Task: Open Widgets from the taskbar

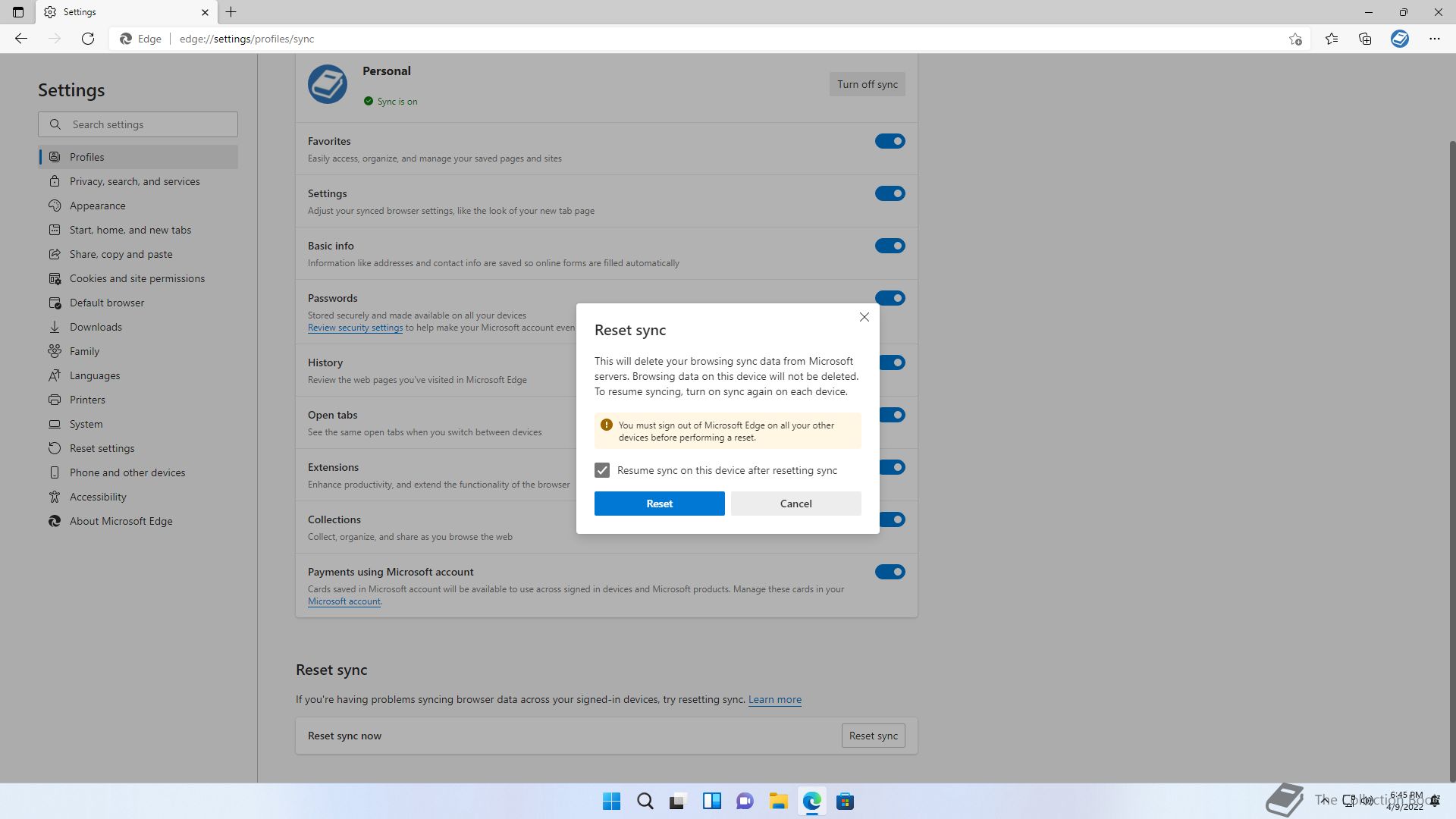Action: [711, 802]
